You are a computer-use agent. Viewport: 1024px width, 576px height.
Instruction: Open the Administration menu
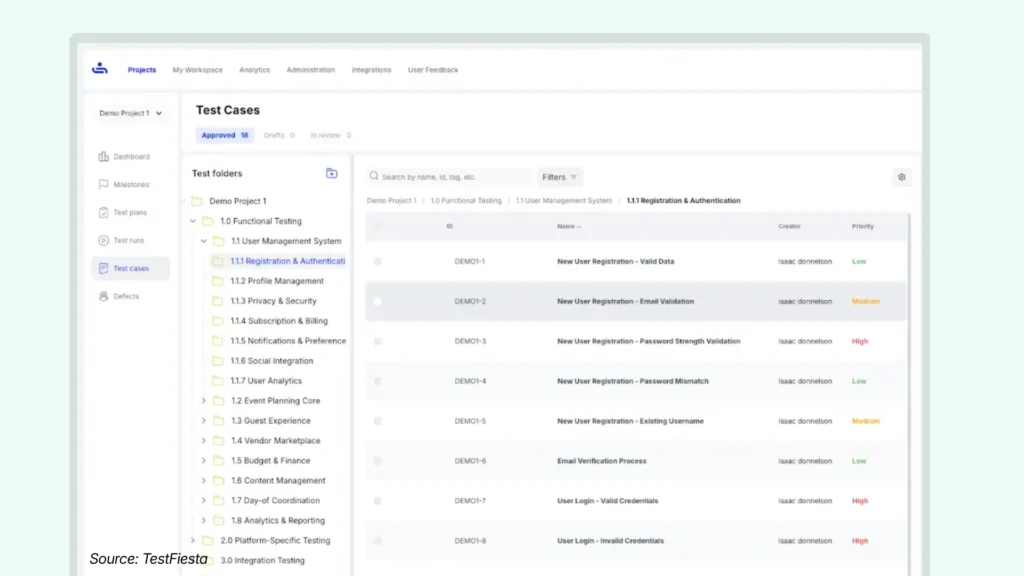[x=311, y=70]
